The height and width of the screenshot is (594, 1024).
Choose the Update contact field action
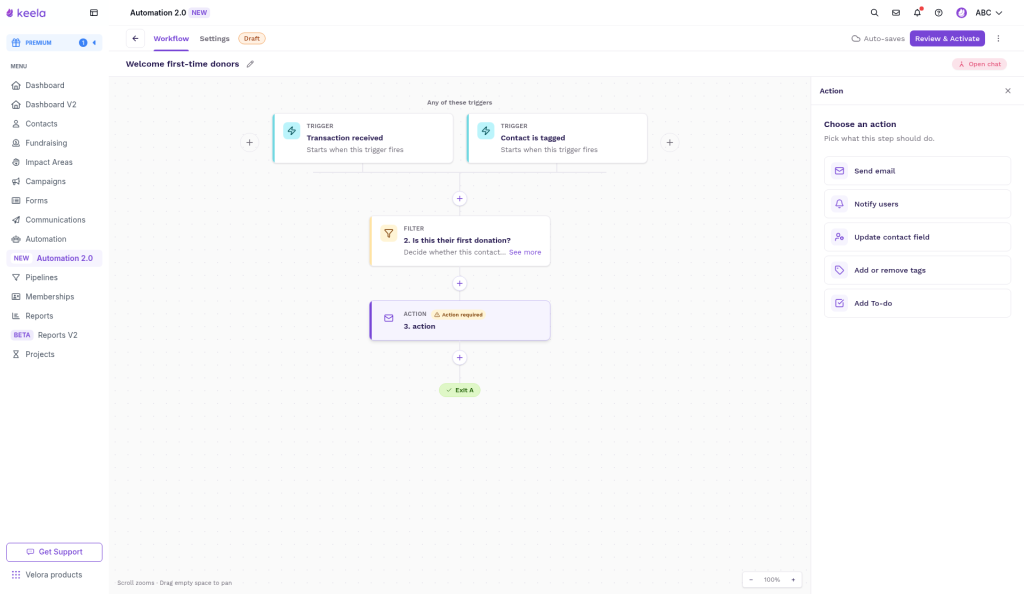[x=917, y=237]
